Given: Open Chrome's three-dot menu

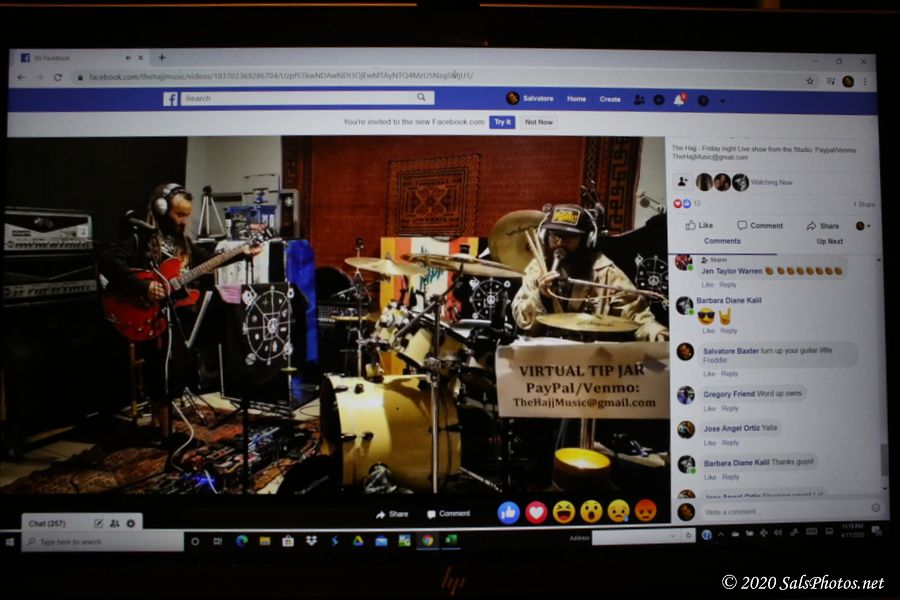Looking at the screenshot, I should [865, 81].
